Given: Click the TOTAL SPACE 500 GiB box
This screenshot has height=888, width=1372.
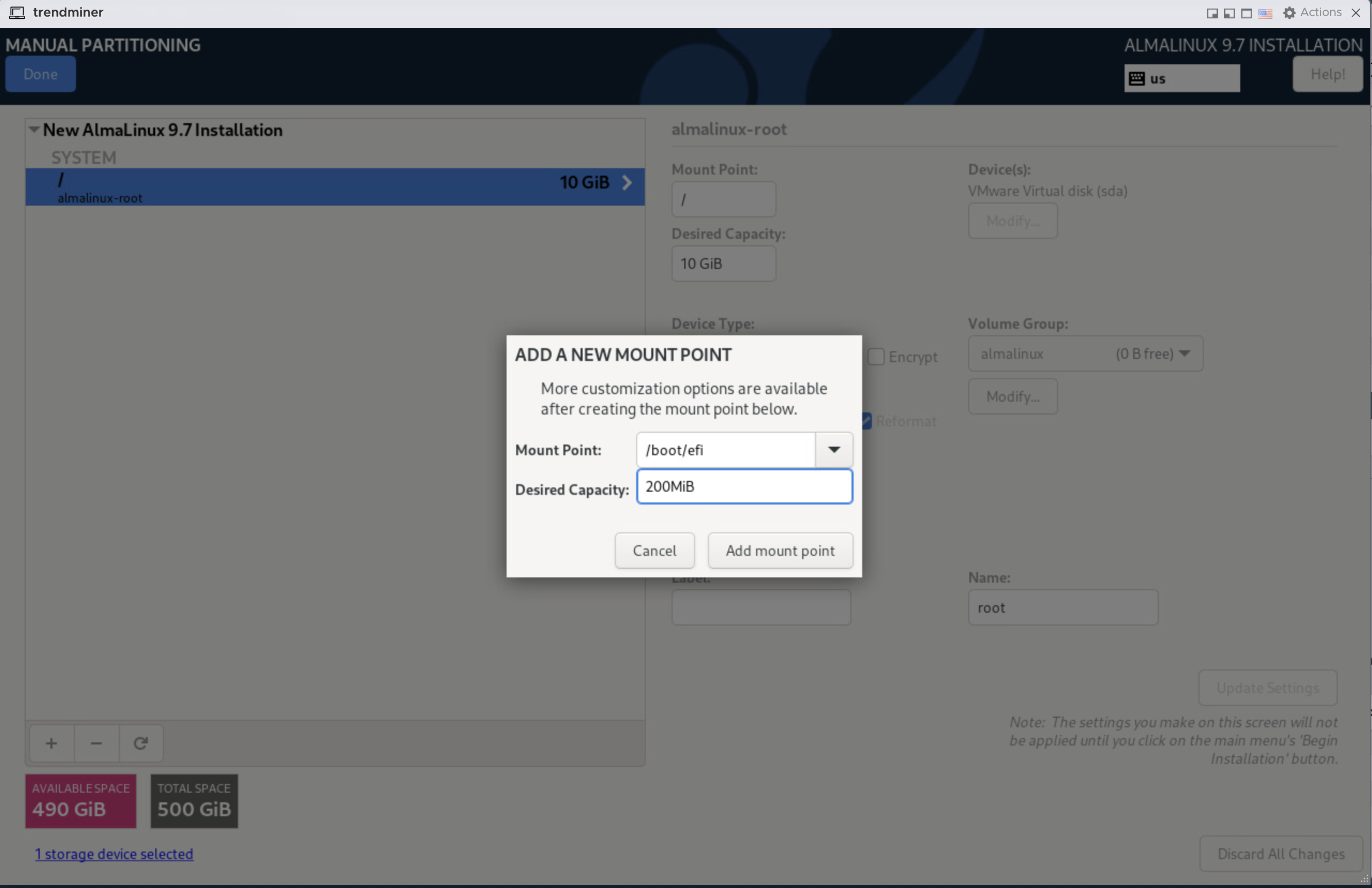Looking at the screenshot, I should 194,801.
